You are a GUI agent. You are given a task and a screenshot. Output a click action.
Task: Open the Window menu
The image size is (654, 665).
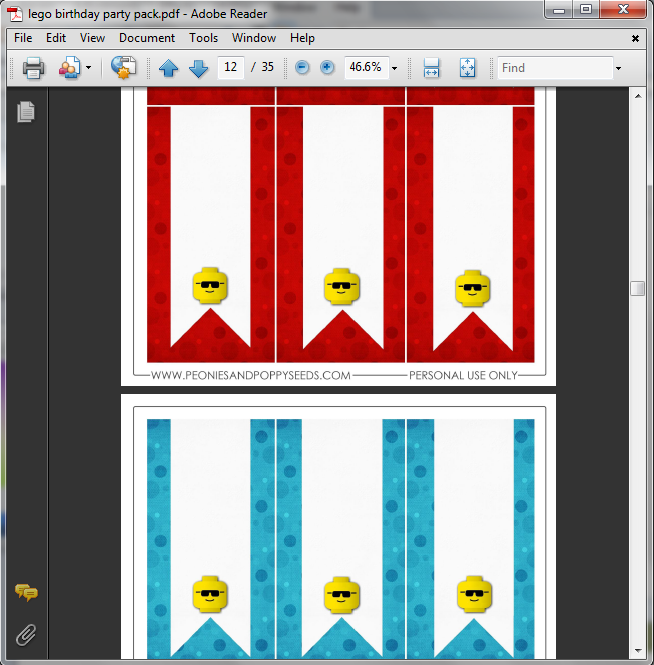click(254, 38)
